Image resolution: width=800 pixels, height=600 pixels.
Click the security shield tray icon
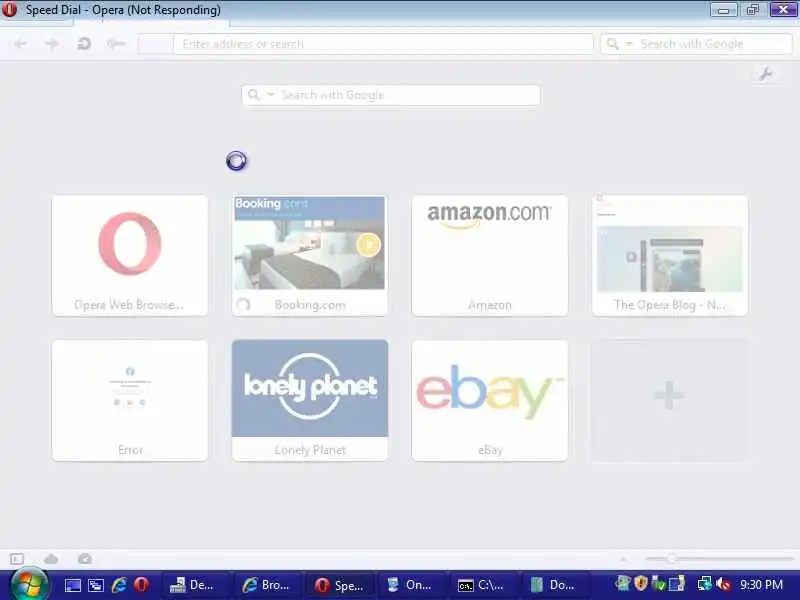coord(641,583)
